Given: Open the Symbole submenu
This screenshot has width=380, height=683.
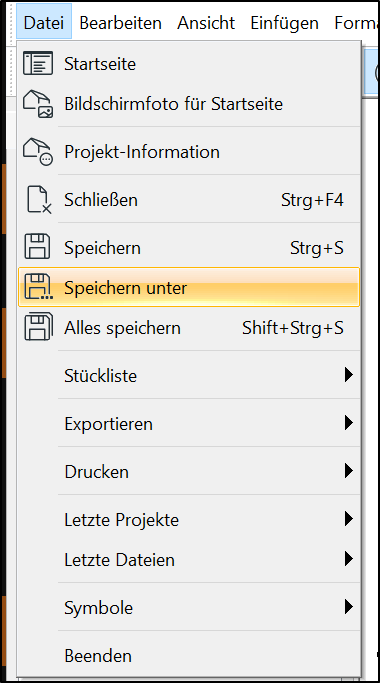Looking at the screenshot, I should (190, 607).
